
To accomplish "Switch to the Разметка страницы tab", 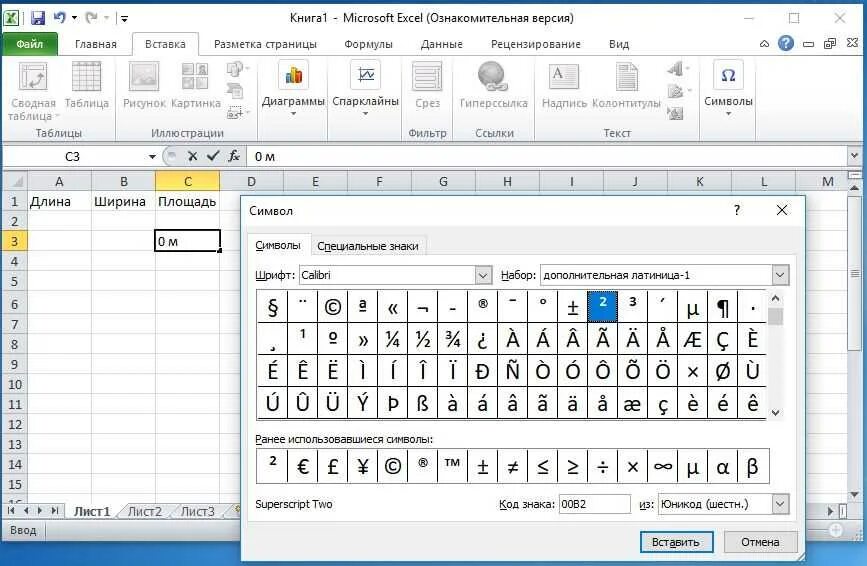I will [265, 44].
